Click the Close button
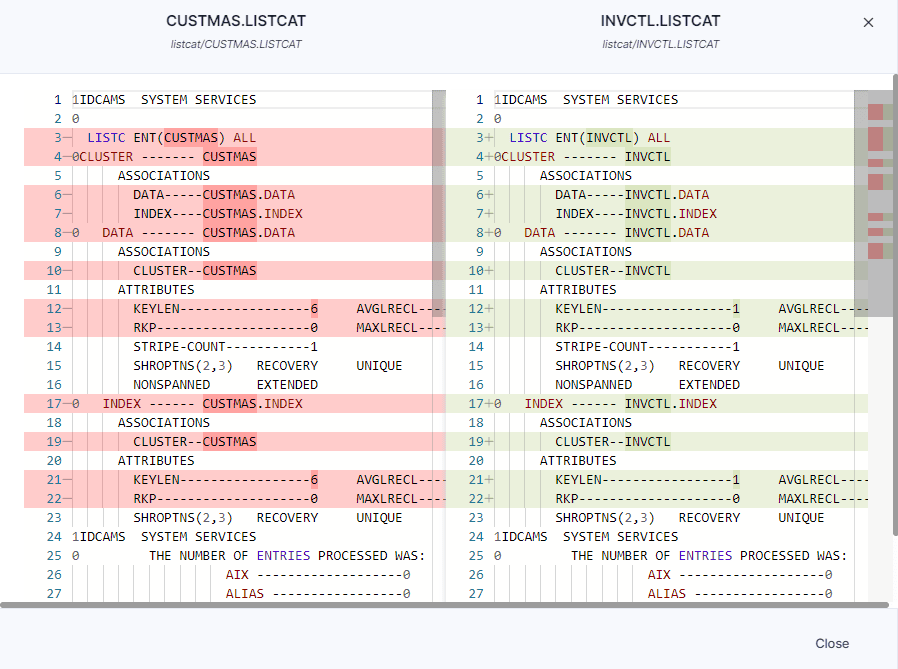Screen dimensions: 898x669 (832, 643)
